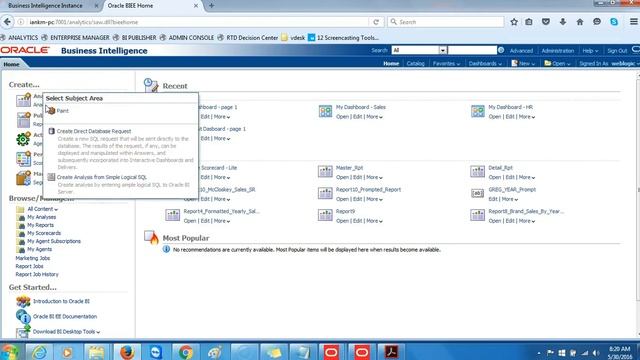Open My Agent Subscriptions
640x360 pixels.
point(53,241)
